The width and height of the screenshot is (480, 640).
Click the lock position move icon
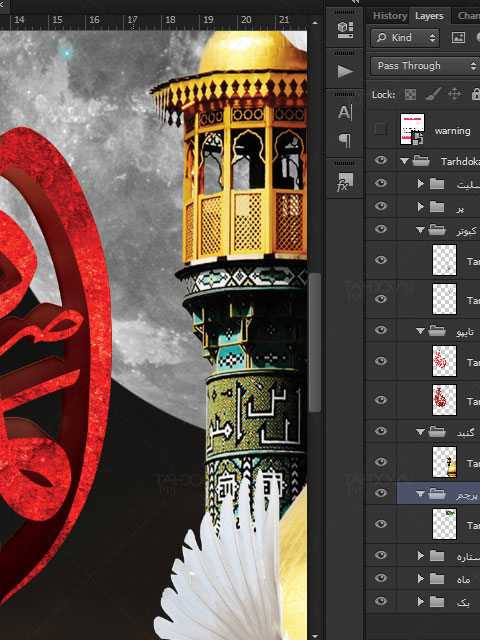pyautogui.click(x=454, y=94)
